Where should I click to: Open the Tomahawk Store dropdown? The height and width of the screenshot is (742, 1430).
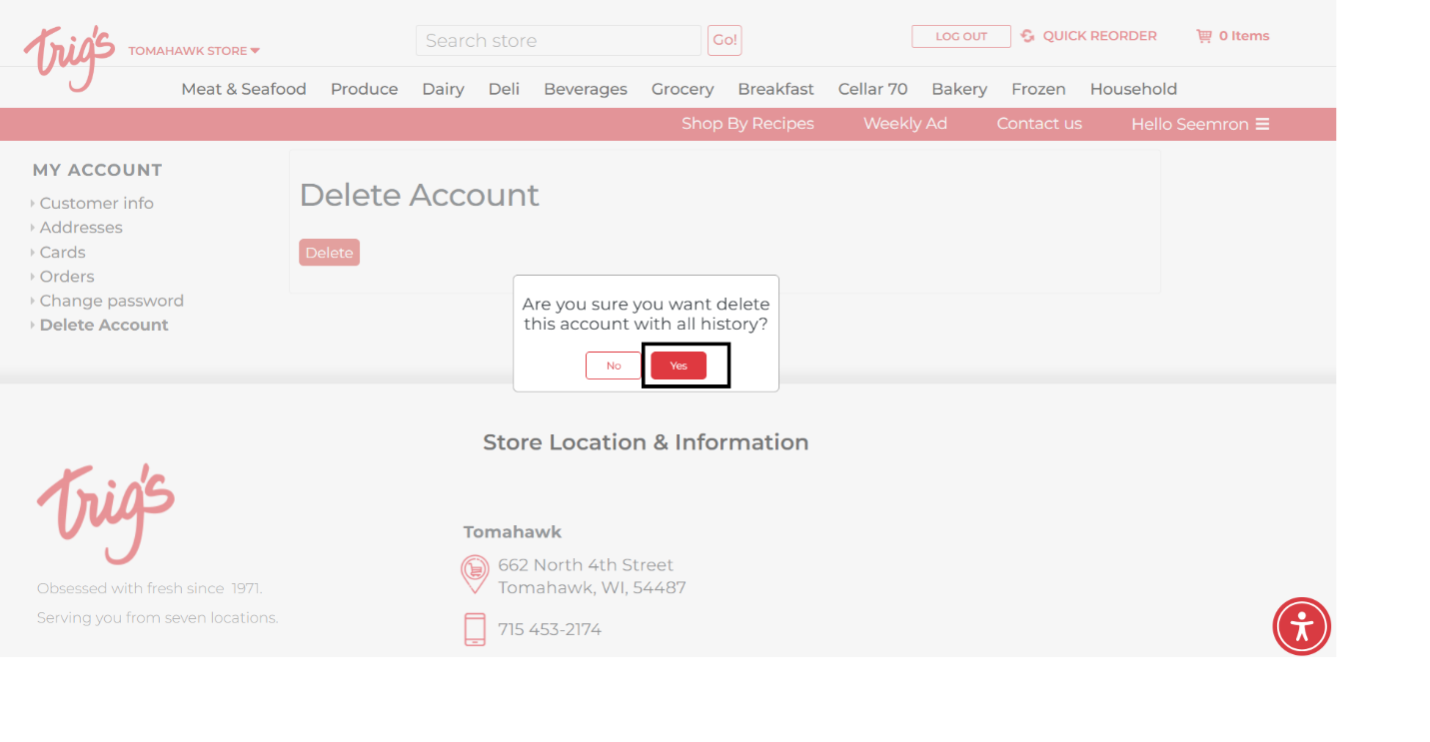(194, 51)
